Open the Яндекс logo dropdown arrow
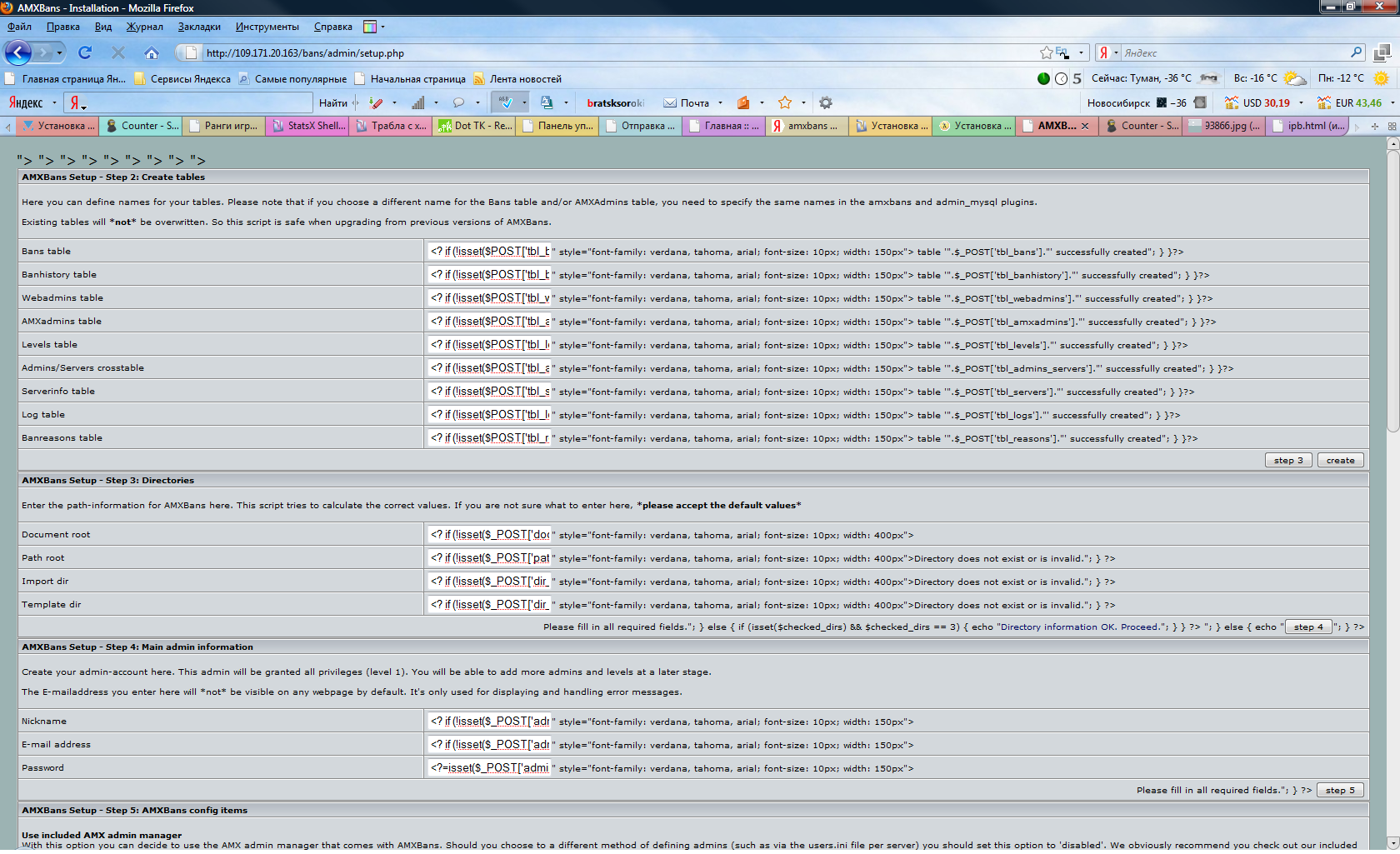 tap(54, 102)
